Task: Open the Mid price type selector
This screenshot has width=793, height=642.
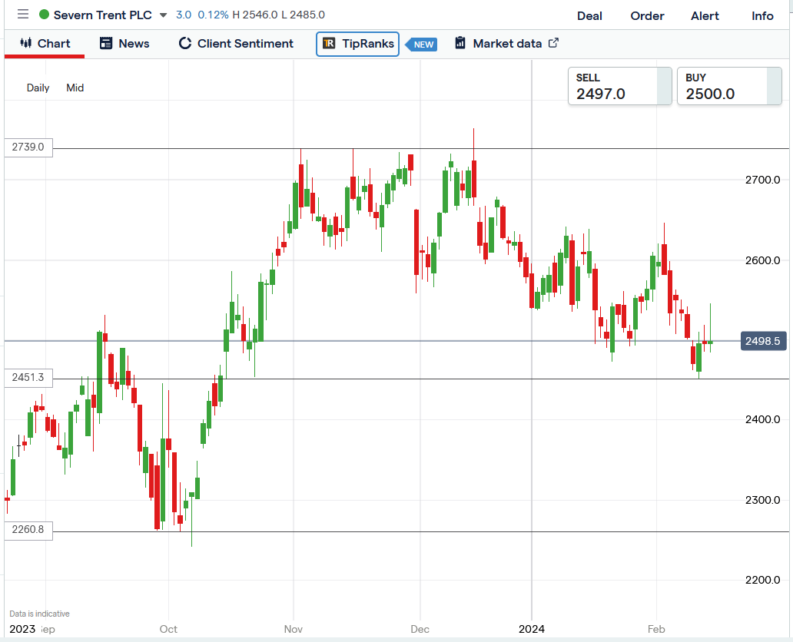Action: tap(75, 88)
